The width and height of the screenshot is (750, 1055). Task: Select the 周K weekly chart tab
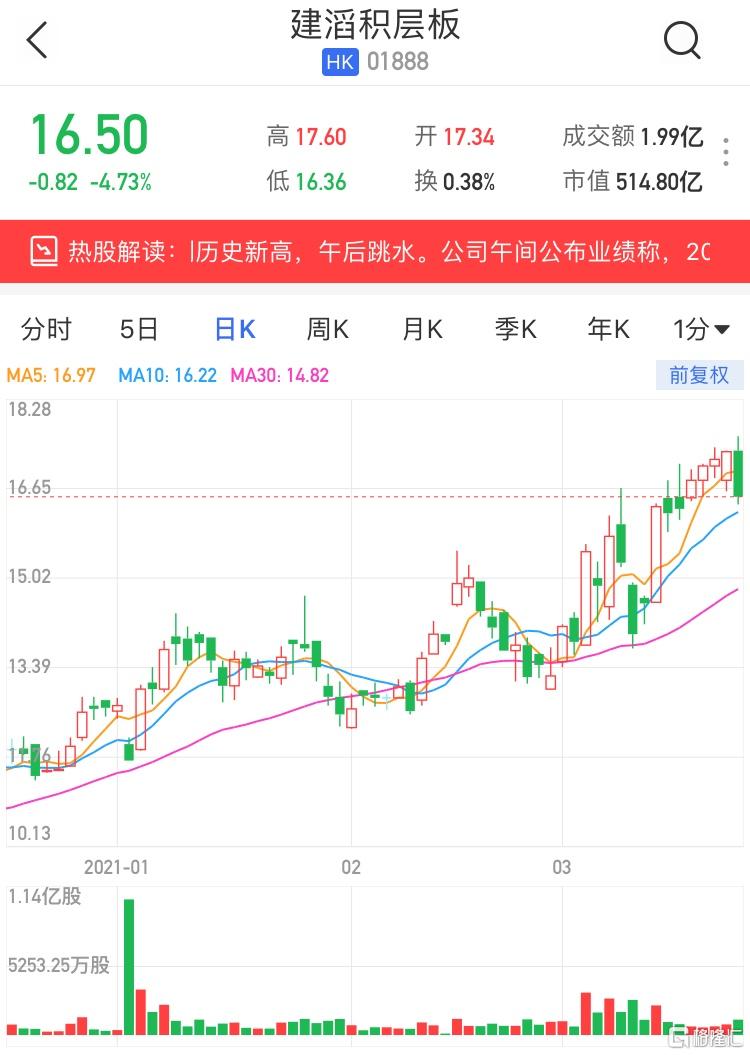coord(327,329)
